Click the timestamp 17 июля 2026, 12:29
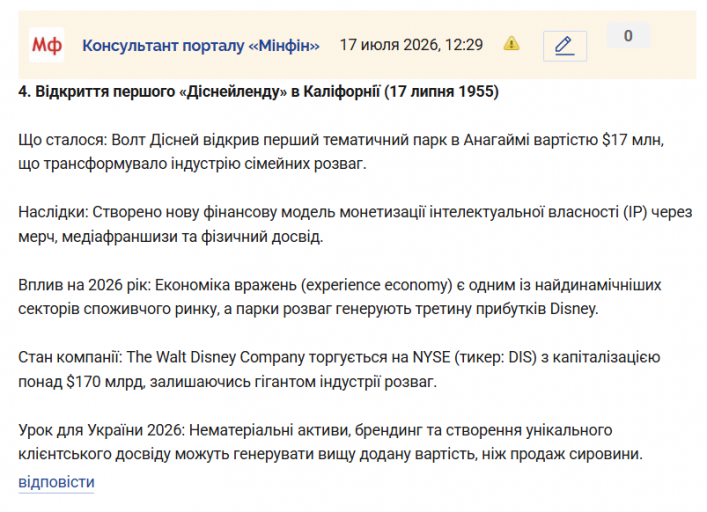 [411, 45]
